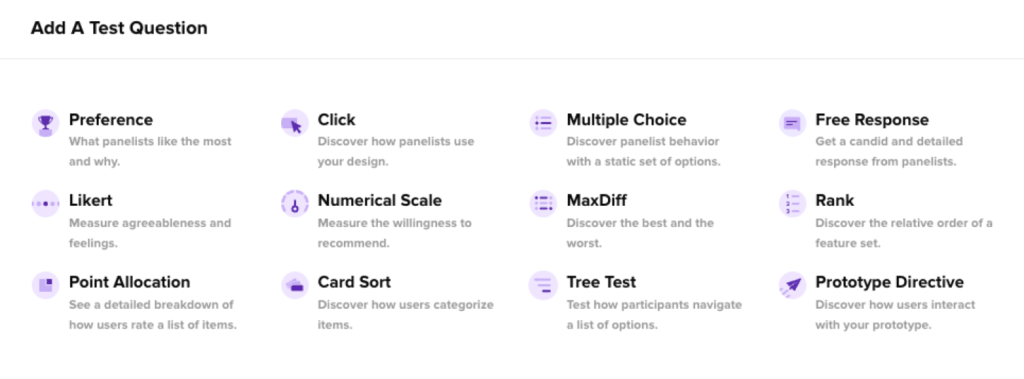The height and width of the screenshot is (379, 1024).
Task: Select the Likert scale dots icon
Action: pos(45,204)
